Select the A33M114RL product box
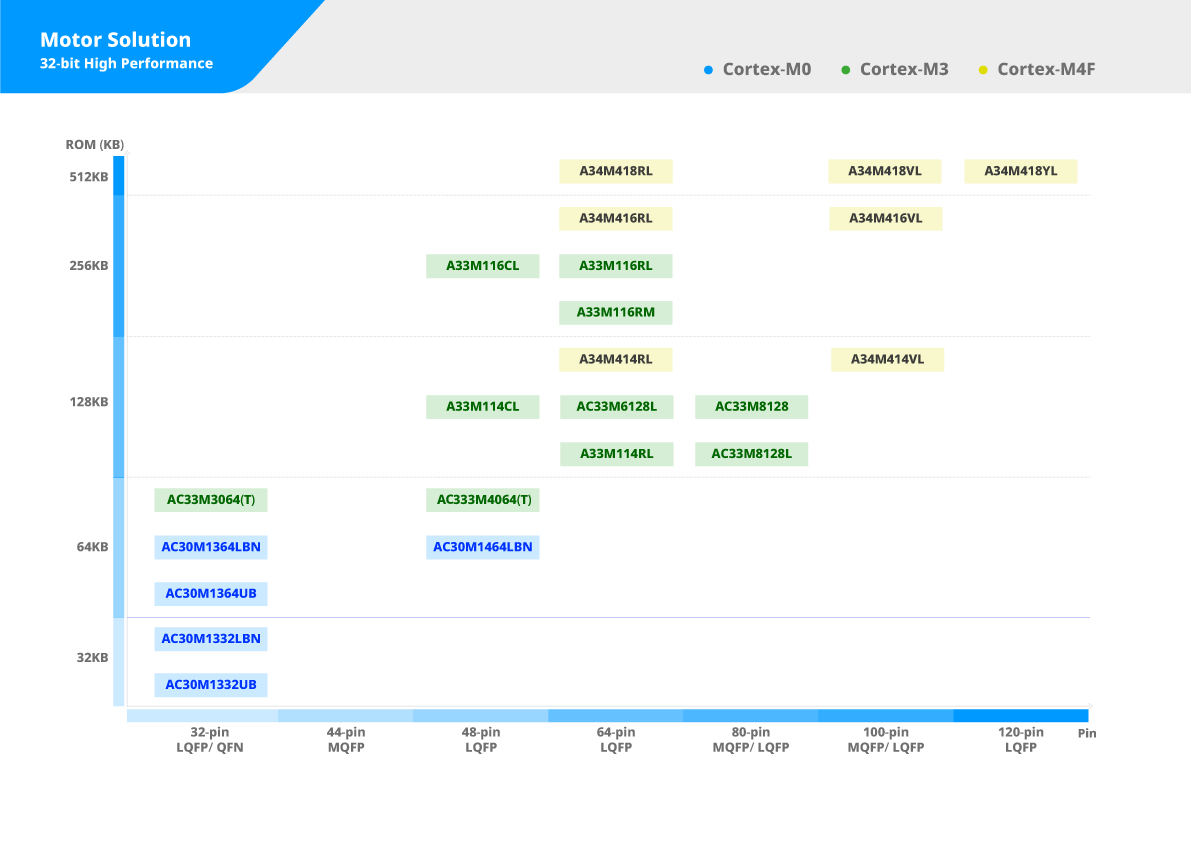Viewport: 1191px width, 842px height. [617, 453]
